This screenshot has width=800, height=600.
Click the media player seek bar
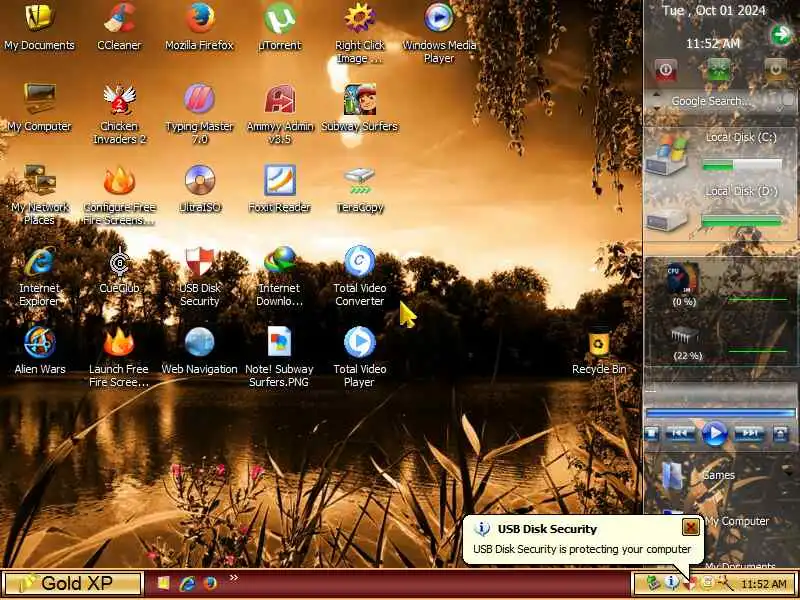pos(720,413)
